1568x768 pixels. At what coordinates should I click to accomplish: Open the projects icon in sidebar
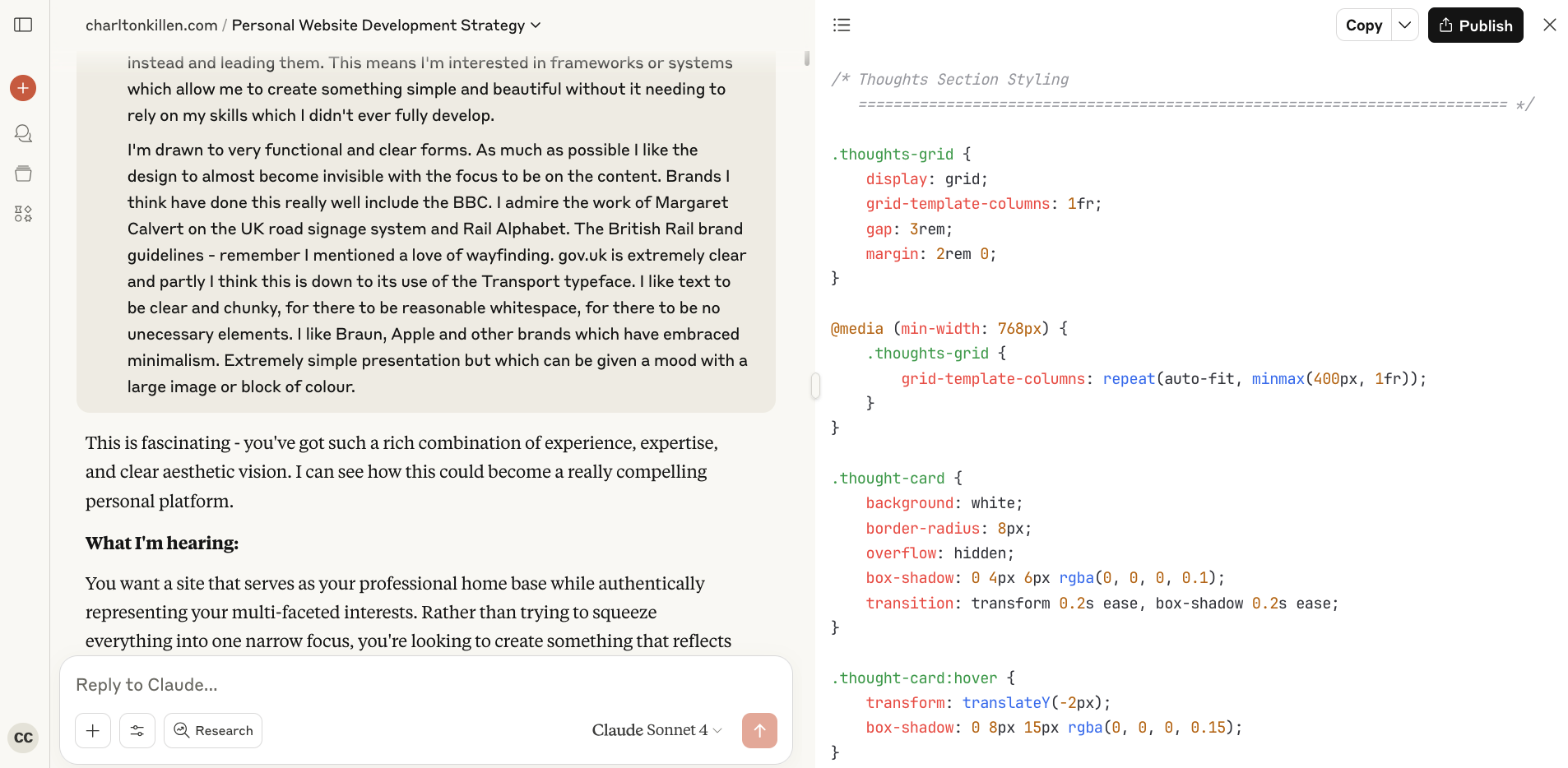(x=23, y=173)
